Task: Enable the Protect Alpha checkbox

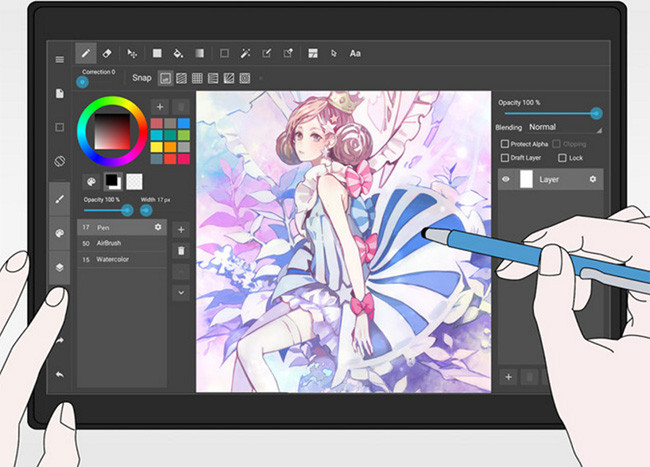Action: coord(505,144)
